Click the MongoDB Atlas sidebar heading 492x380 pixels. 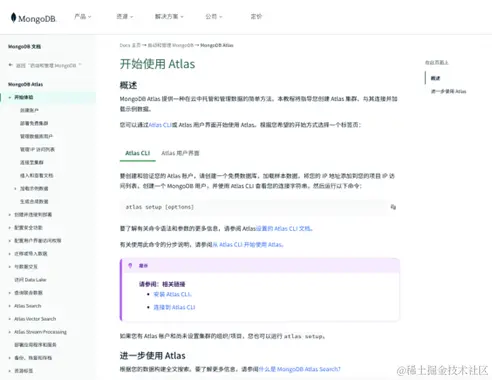point(25,84)
